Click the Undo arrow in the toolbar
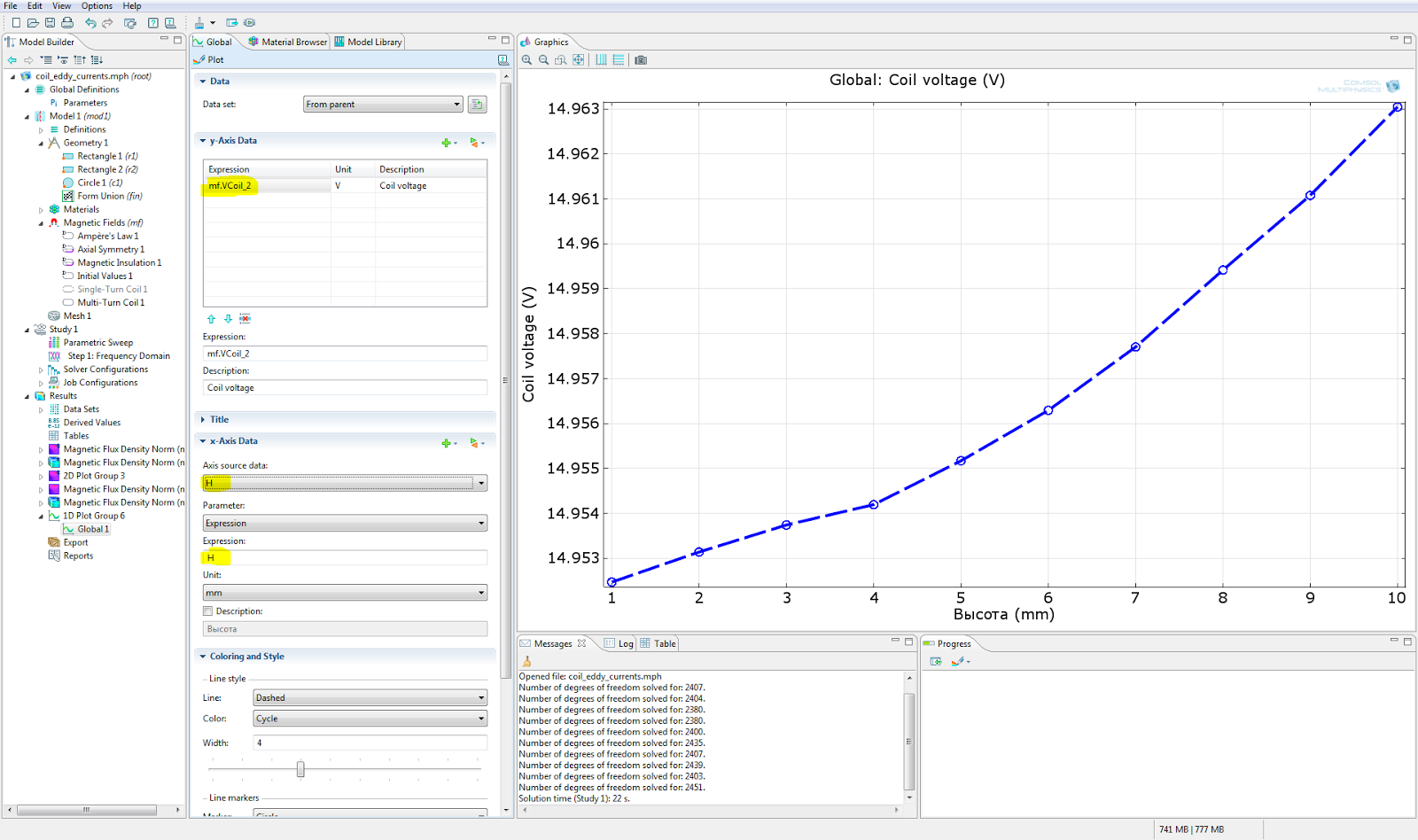The height and width of the screenshot is (840, 1418). pyautogui.click(x=90, y=23)
